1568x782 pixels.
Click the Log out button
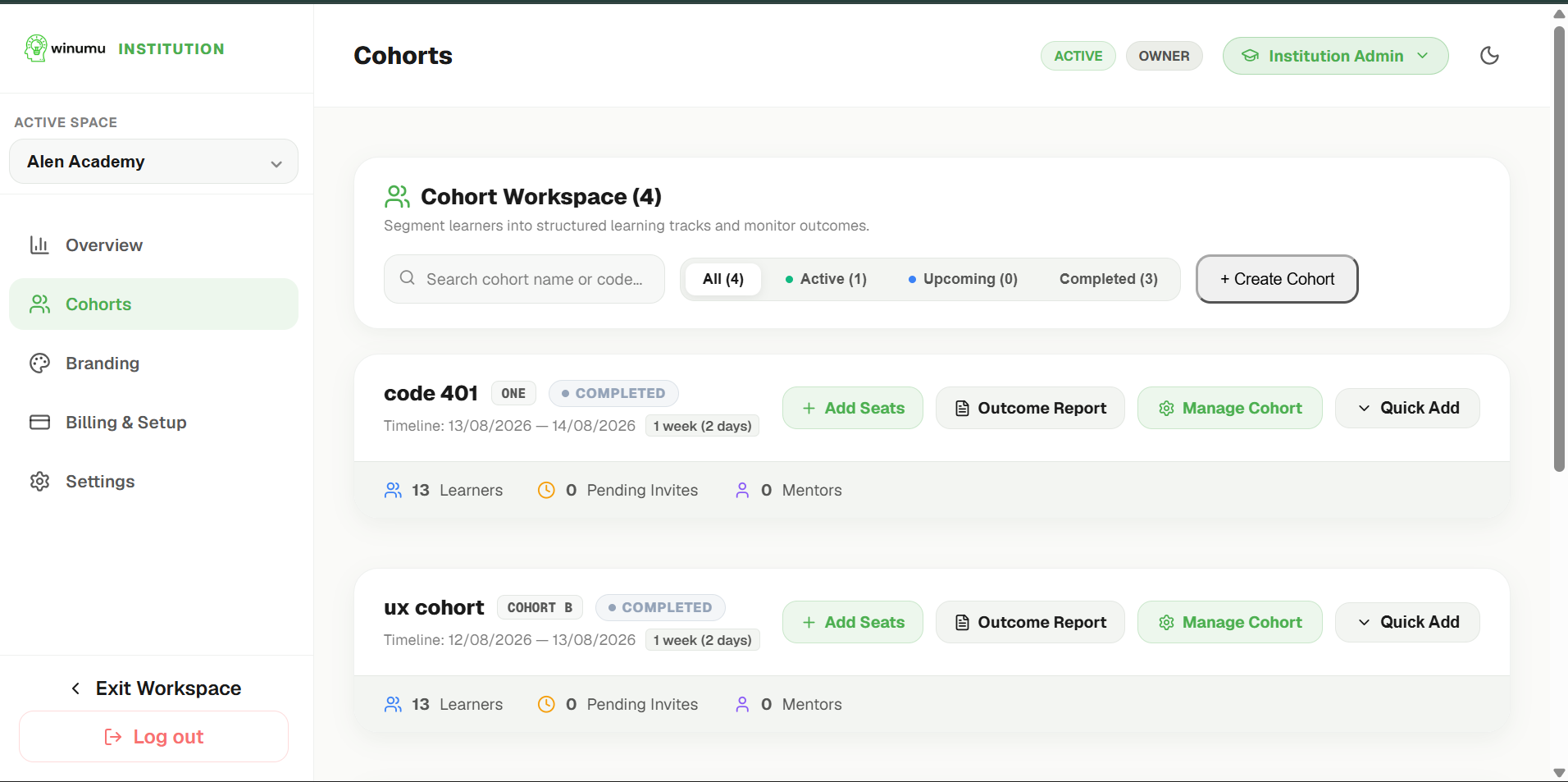tap(153, 737)
